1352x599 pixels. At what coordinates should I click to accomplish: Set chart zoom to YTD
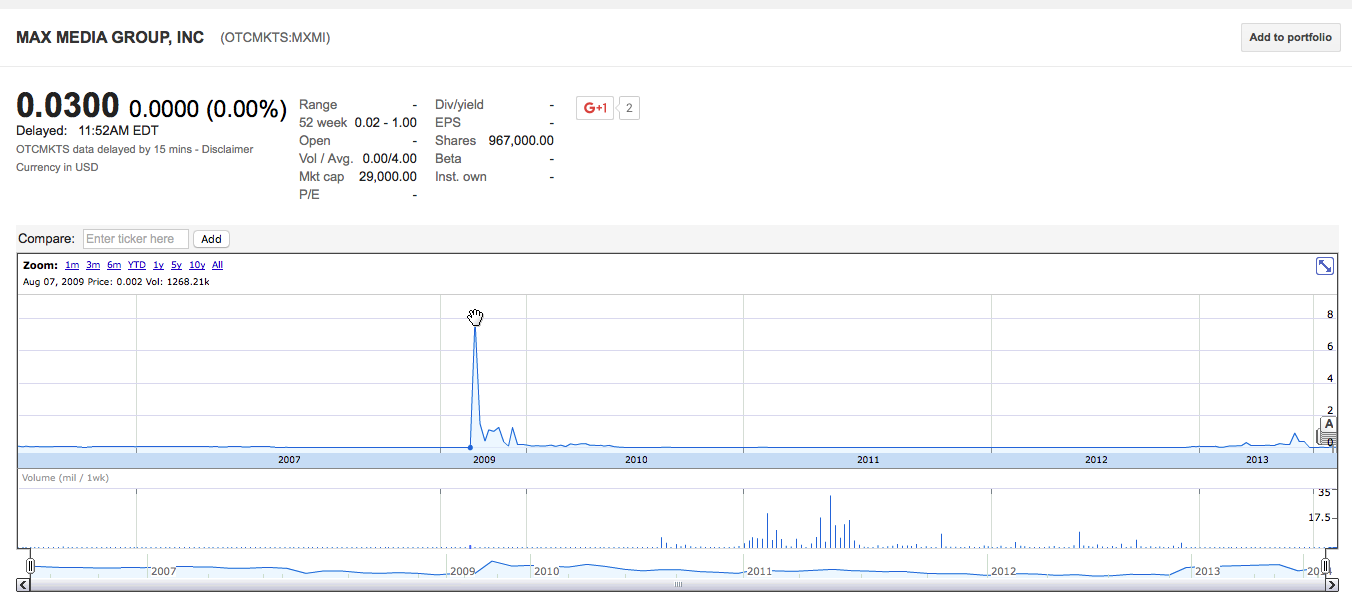click(x=137, y=265)
